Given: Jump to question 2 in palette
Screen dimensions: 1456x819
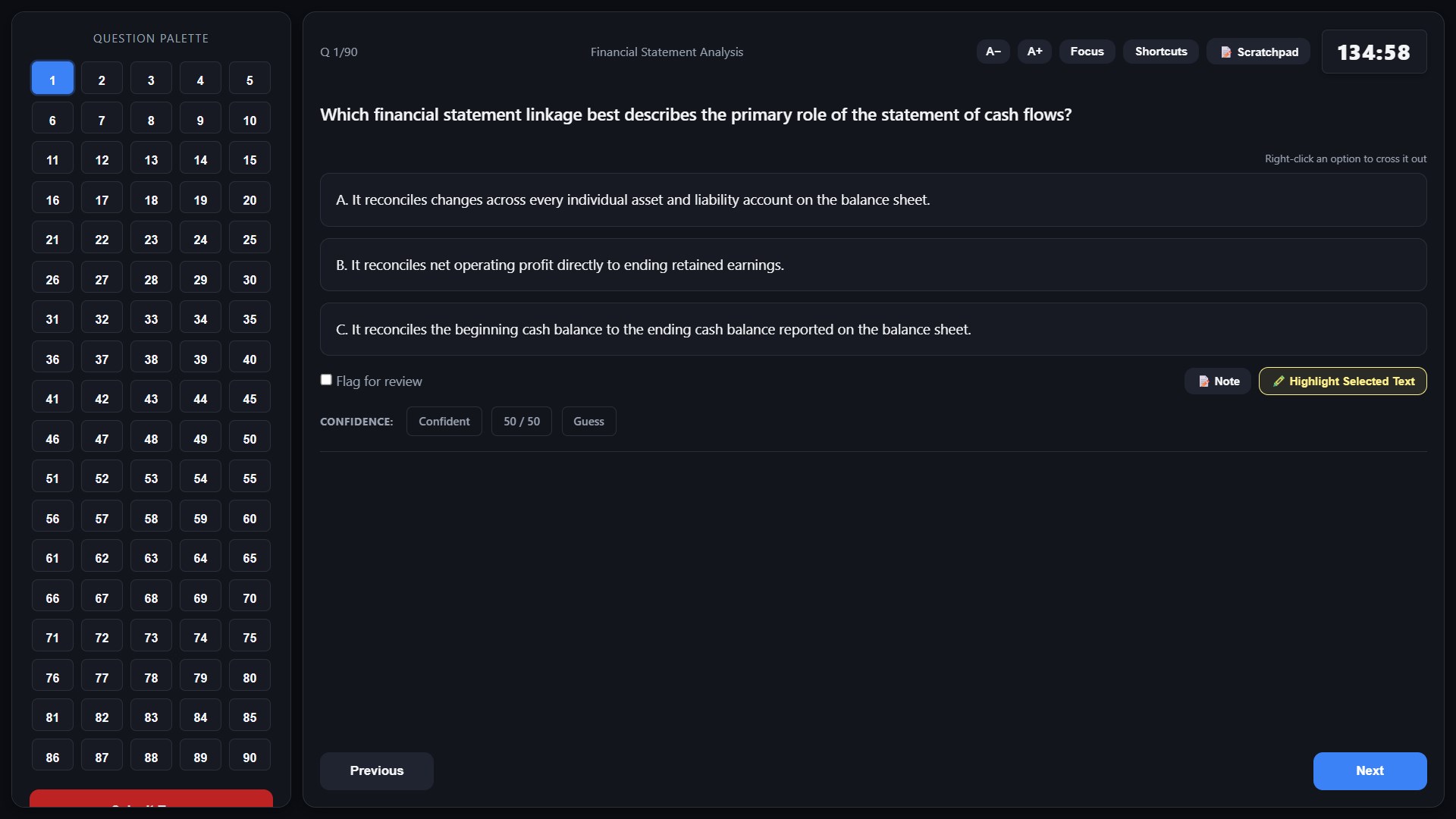Looking at the screenshot, I should click(x=102, y=79).
